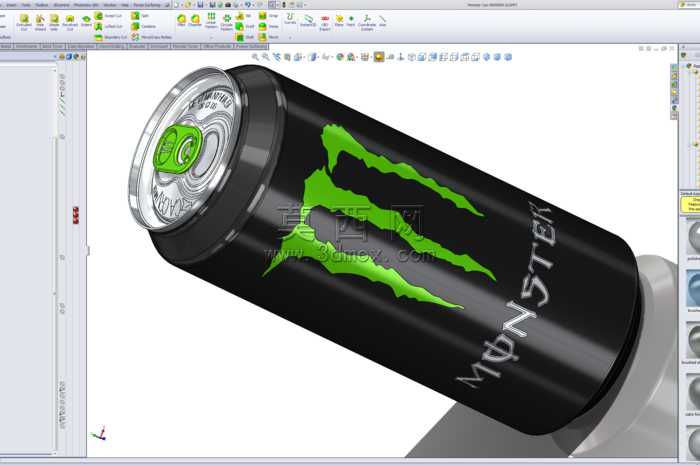Select the Coordinate System tool
This screenshot has width=700, height=465.
(367, 22)
